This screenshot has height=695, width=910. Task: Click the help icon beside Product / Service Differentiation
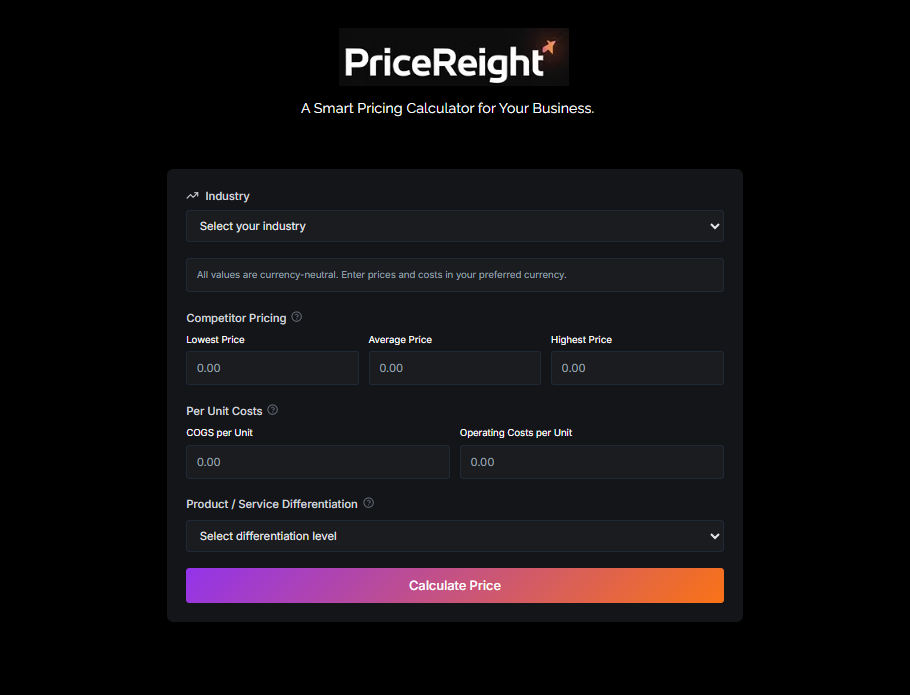(x=368, y=503)
